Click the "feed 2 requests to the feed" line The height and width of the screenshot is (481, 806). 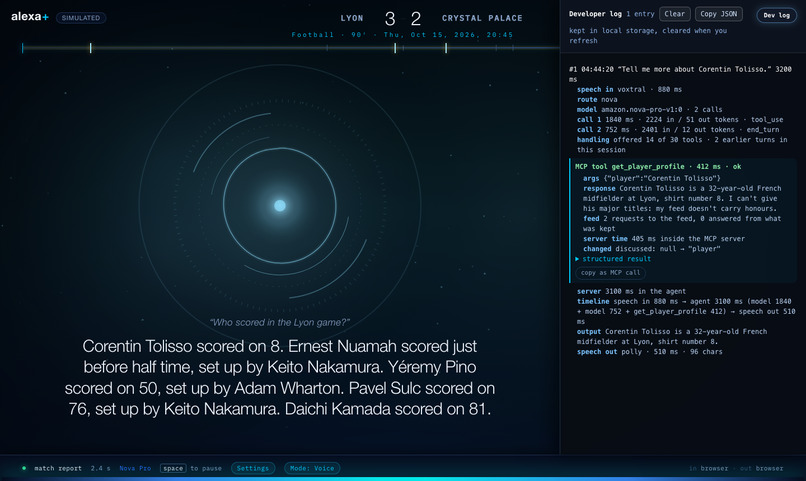[x=682, y=224]
